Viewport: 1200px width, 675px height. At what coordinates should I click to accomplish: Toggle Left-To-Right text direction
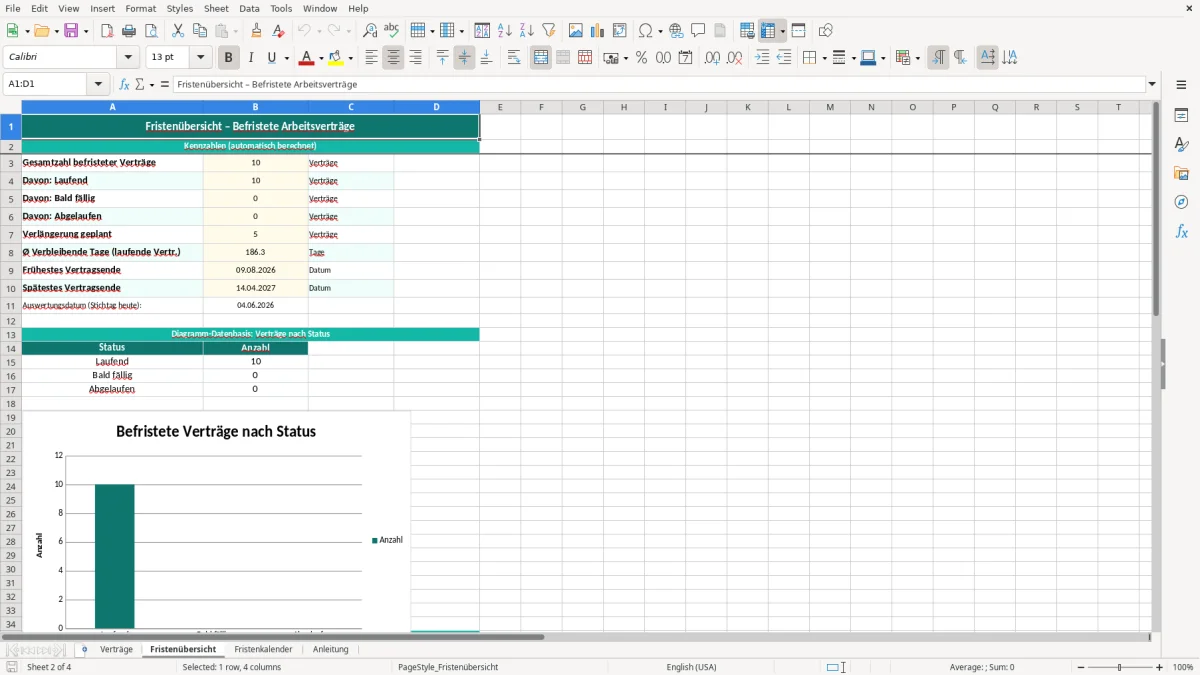pos(938,58)
